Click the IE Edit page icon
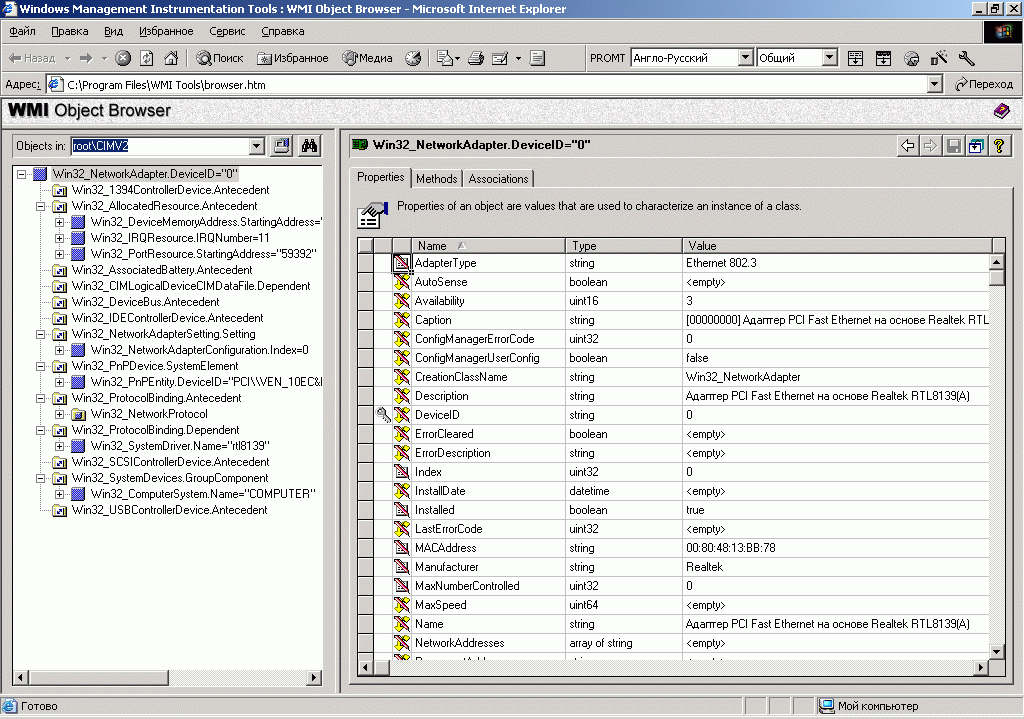The width and height of the screenshot is (1024, 719). tap(500, 58)
